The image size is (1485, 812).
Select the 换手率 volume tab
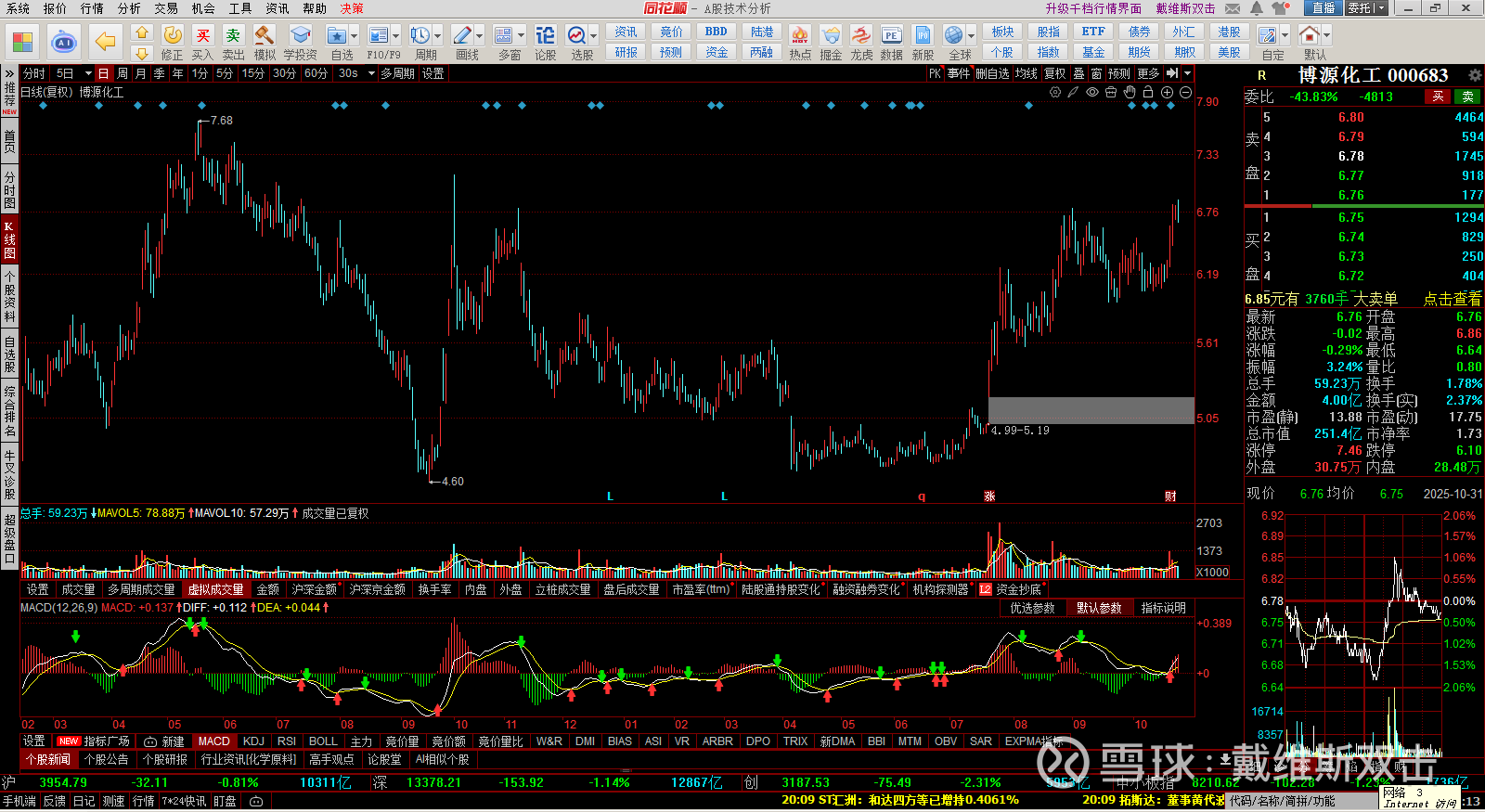coord(434,589)
